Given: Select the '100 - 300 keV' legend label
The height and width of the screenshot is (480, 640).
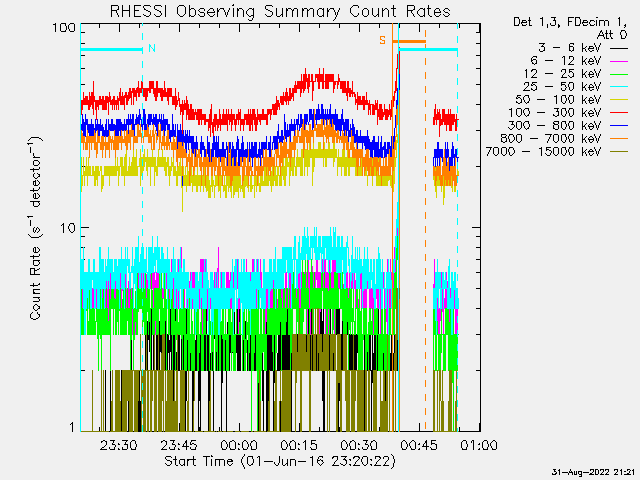Looking at the screenshot, I should click(555, 113).
